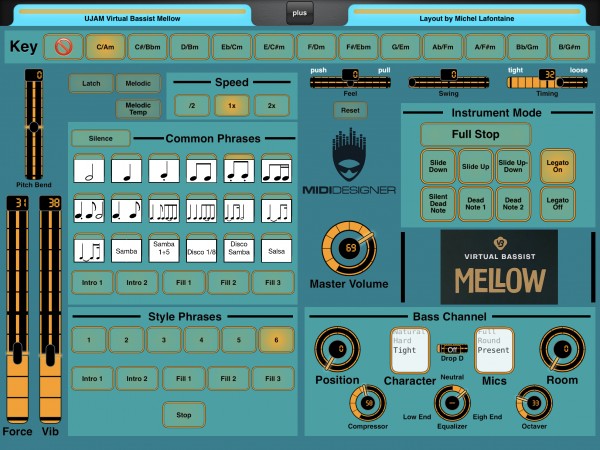Trigger Dead Note 1
The width and height of the screenshot is (600, 450).
click(x=476, y=204)
